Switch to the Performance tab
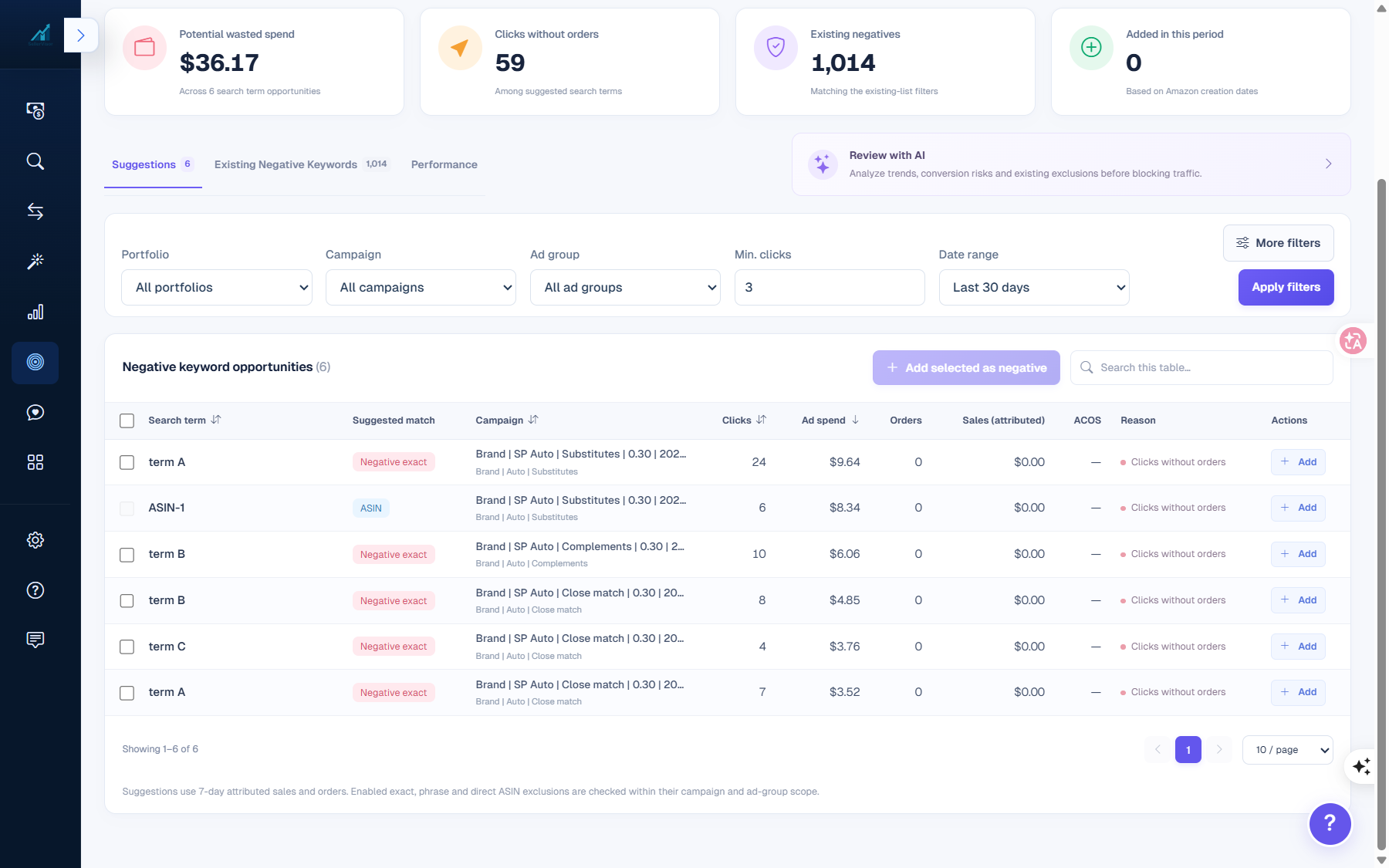Screen dimensions: 1389x868 (x=444, y=164)
